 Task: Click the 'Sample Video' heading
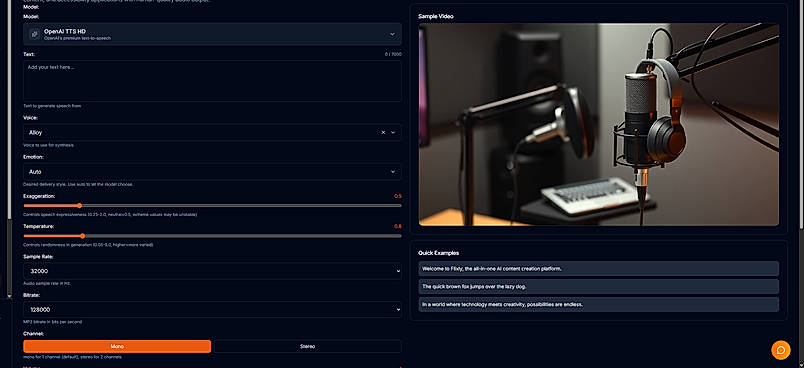(x=436, y=16)
